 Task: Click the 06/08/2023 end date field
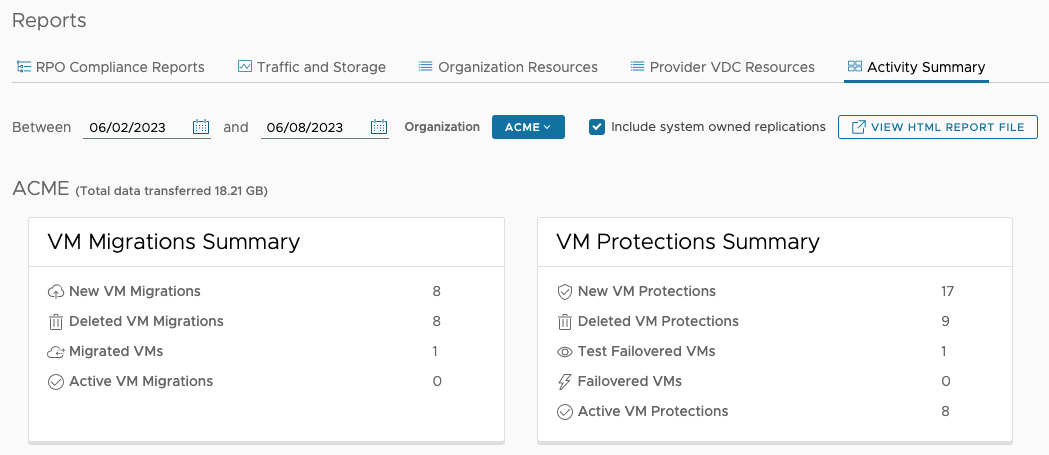coord(313,127)
